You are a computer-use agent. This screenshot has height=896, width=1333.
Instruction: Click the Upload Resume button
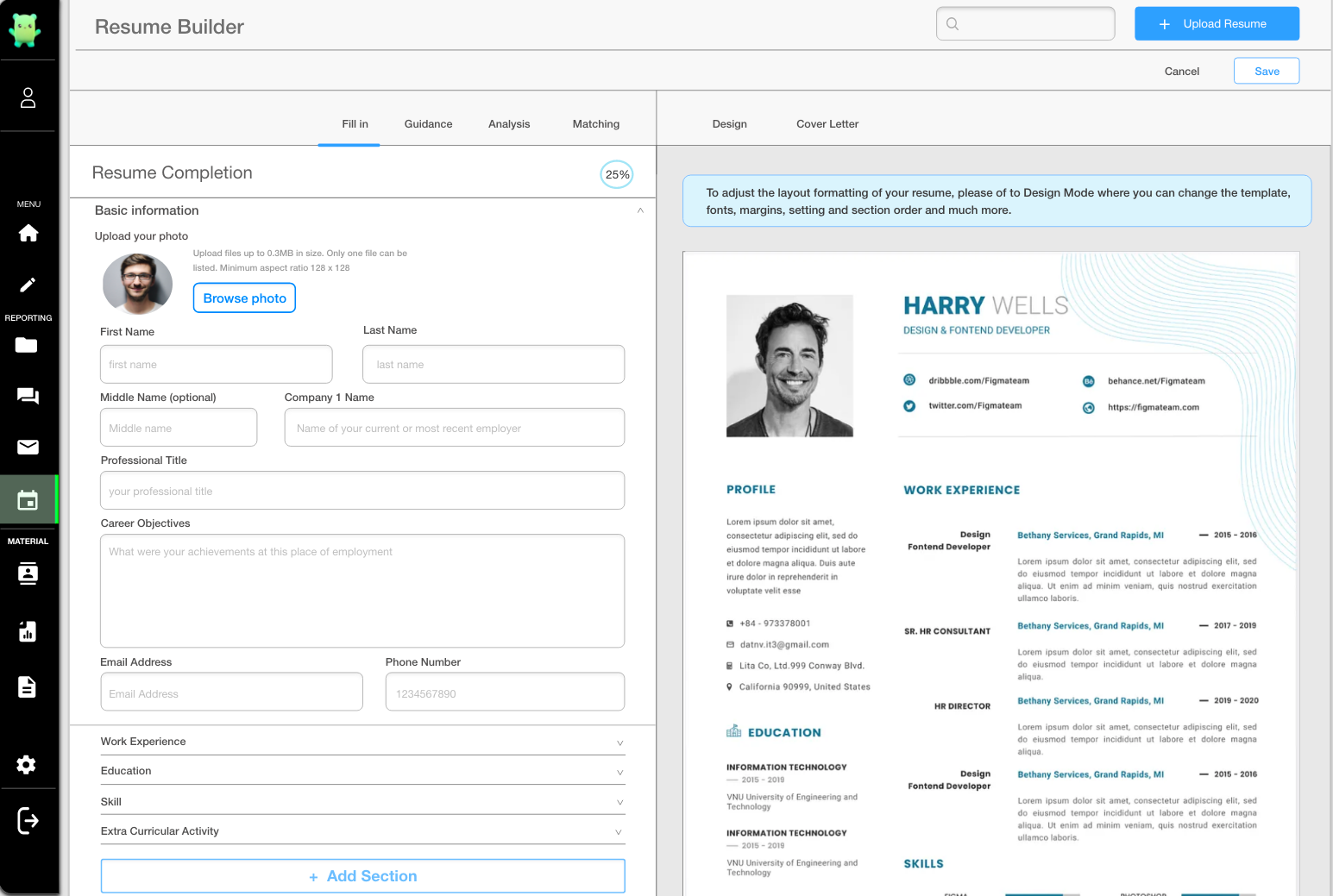[x=1217, y=23]
